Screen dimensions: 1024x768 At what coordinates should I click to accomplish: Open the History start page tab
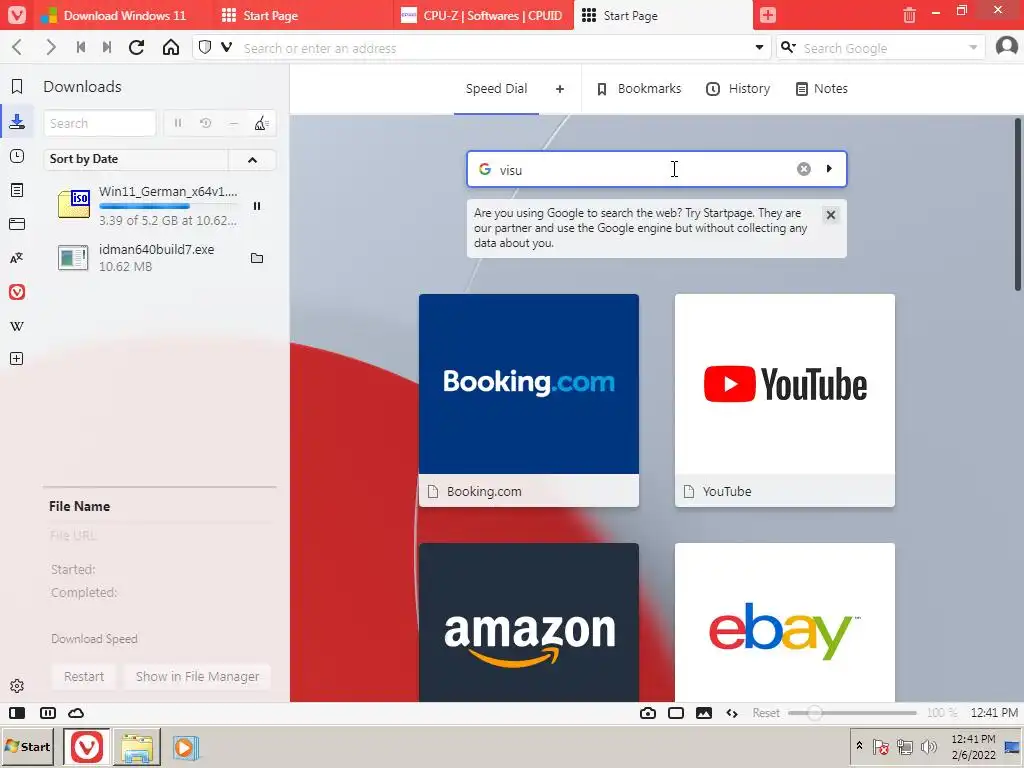738,89
